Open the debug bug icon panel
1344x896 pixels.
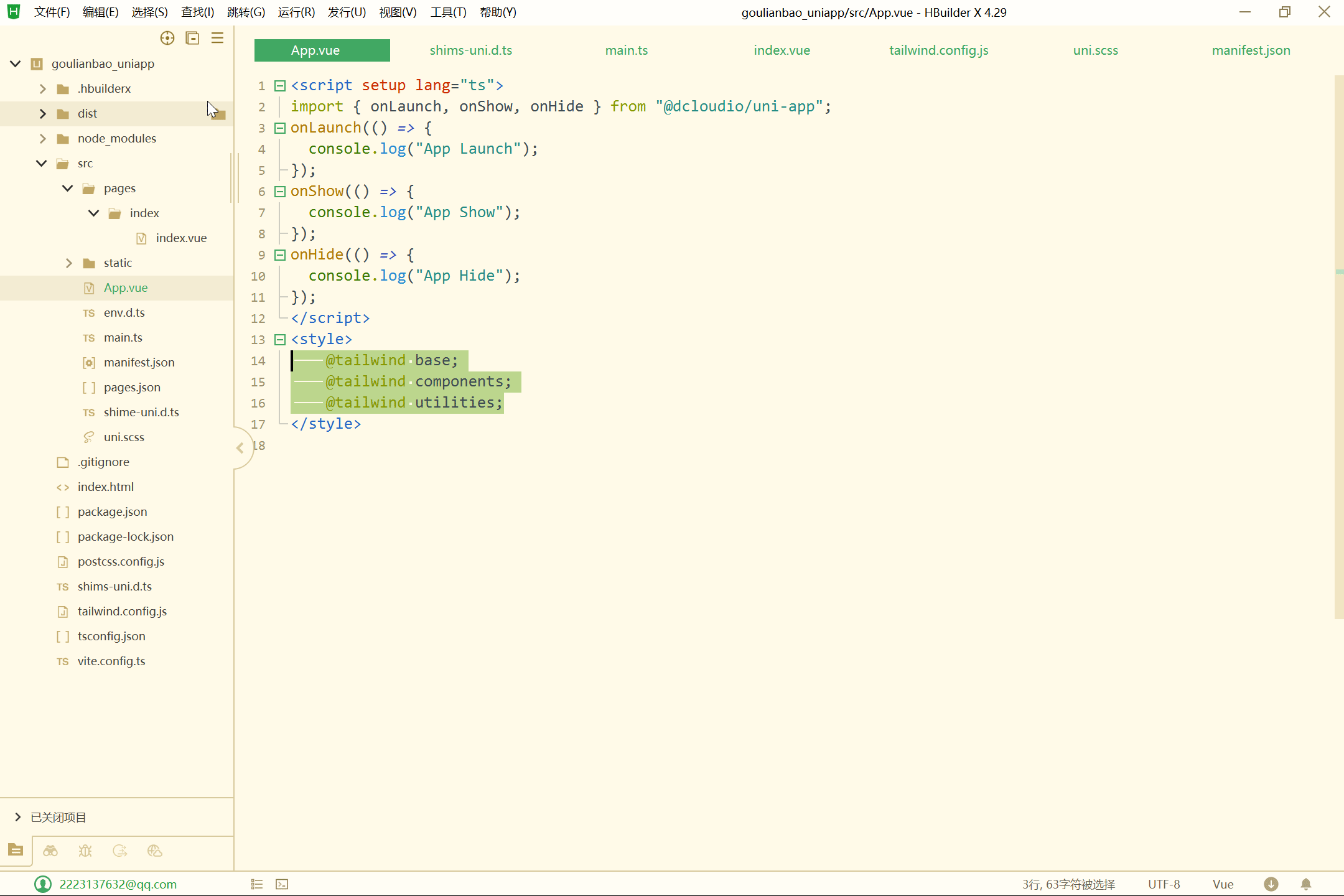coord(85,851)
